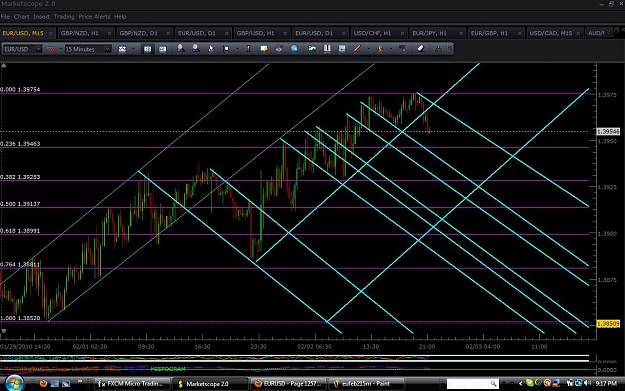Switch to EURUSD - Page 1257 Firefox window

coord(289,384)
